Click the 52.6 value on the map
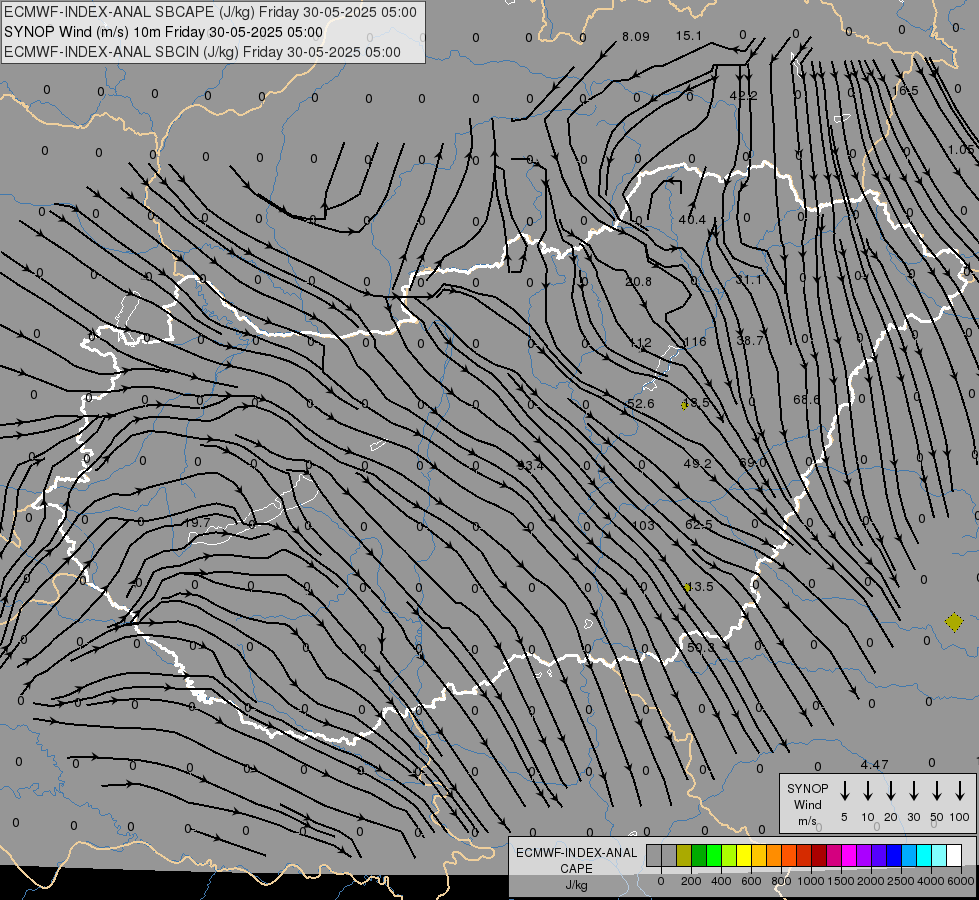Screen dimensions: 979x900 pyautogui.click(x=641, y=403)
